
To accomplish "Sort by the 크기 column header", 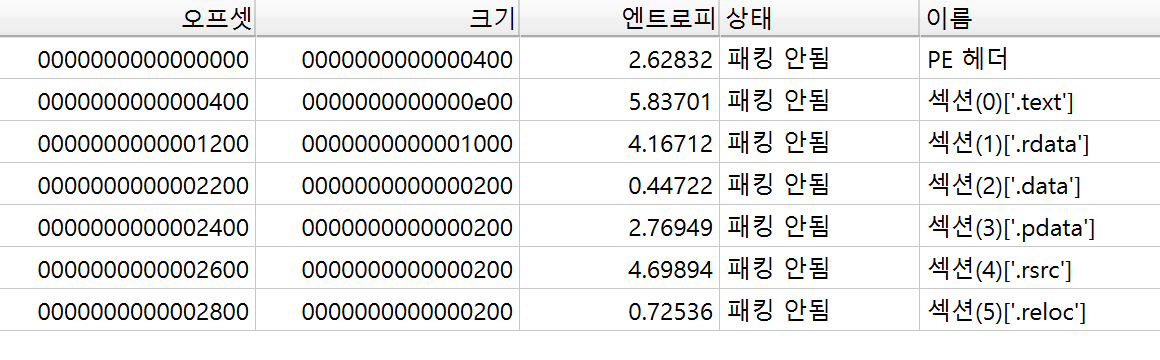I will click(x=388, y=18).
